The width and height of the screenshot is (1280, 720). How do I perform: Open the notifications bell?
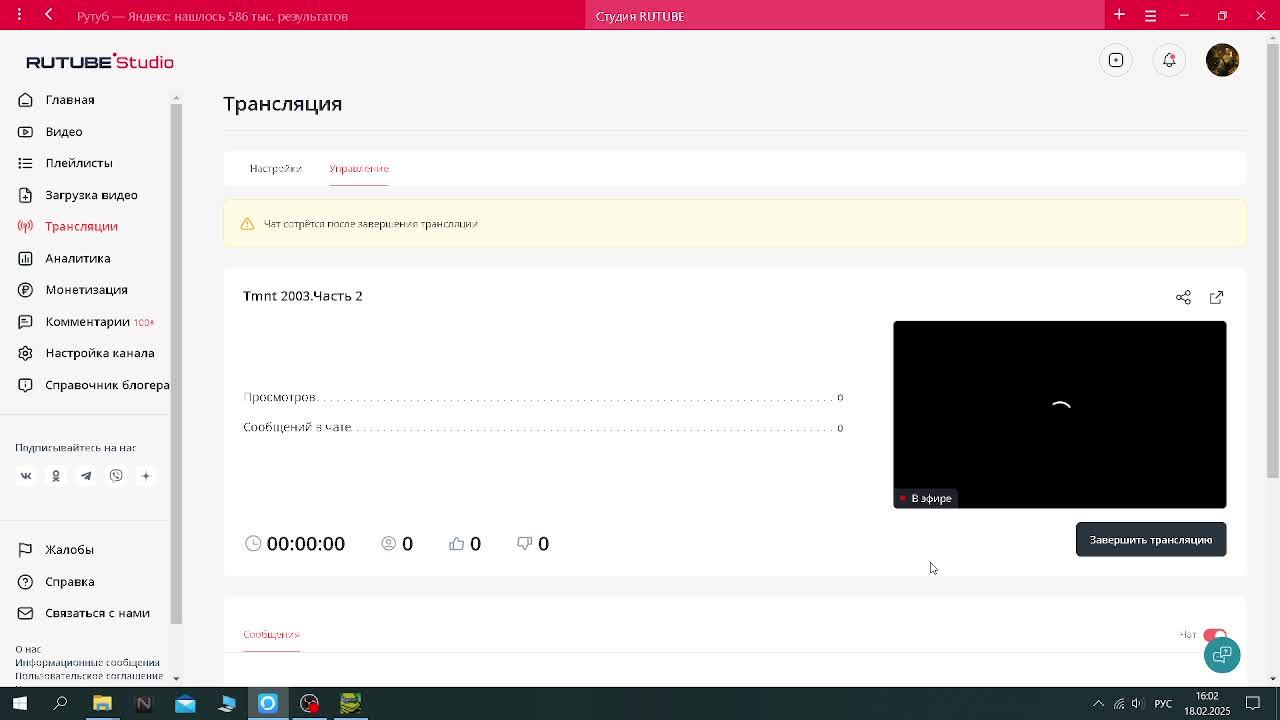[1169, 60]
